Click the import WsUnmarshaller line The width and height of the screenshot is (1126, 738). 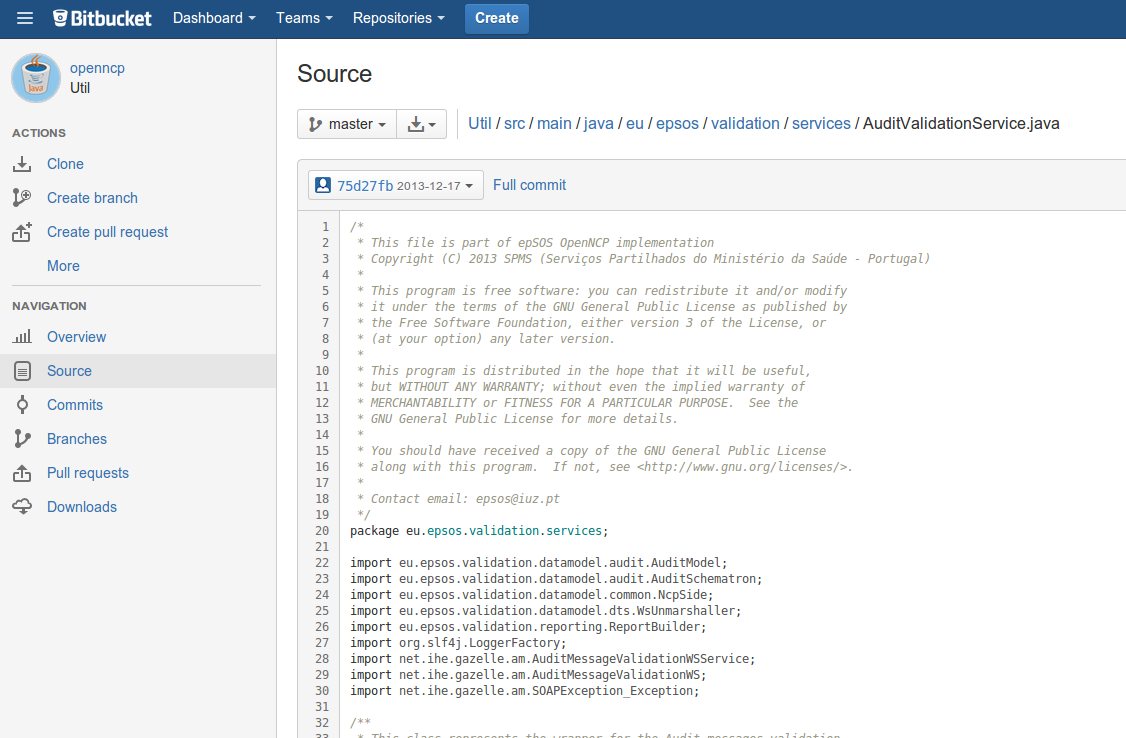pyautogui.click(x=546, y=611)
